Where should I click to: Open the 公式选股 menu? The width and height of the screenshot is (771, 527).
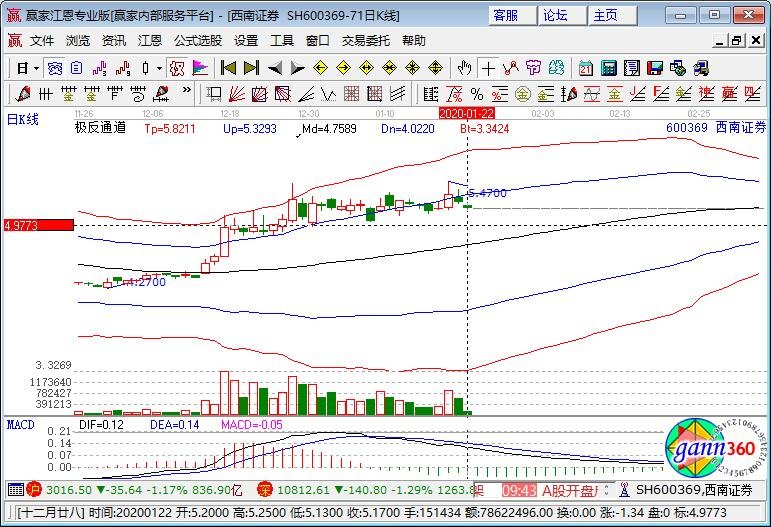point(198,41)
